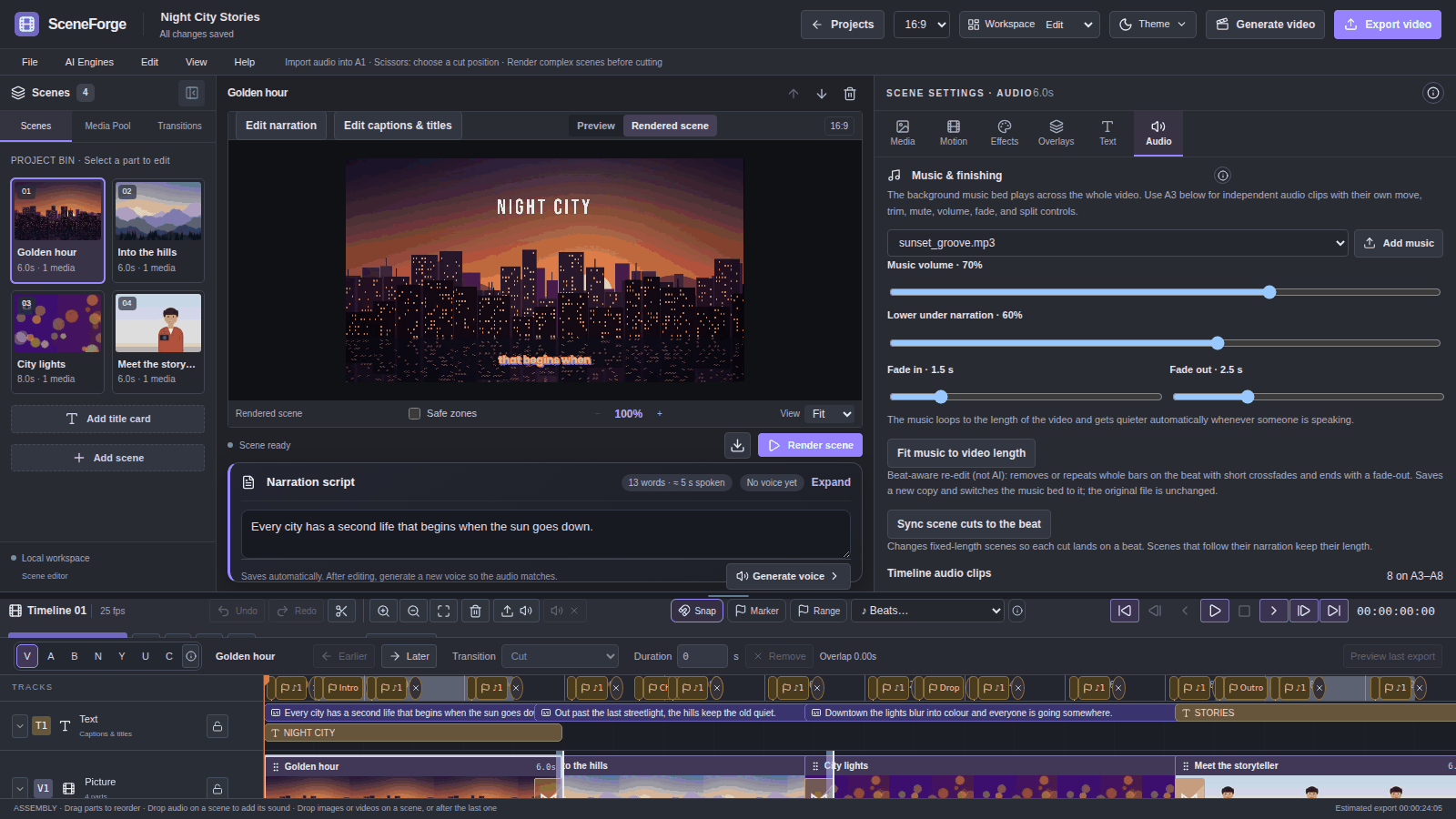This screenshot has width=1456, height=819.
Task: Click the Export video button
Action: (1388, 25)
